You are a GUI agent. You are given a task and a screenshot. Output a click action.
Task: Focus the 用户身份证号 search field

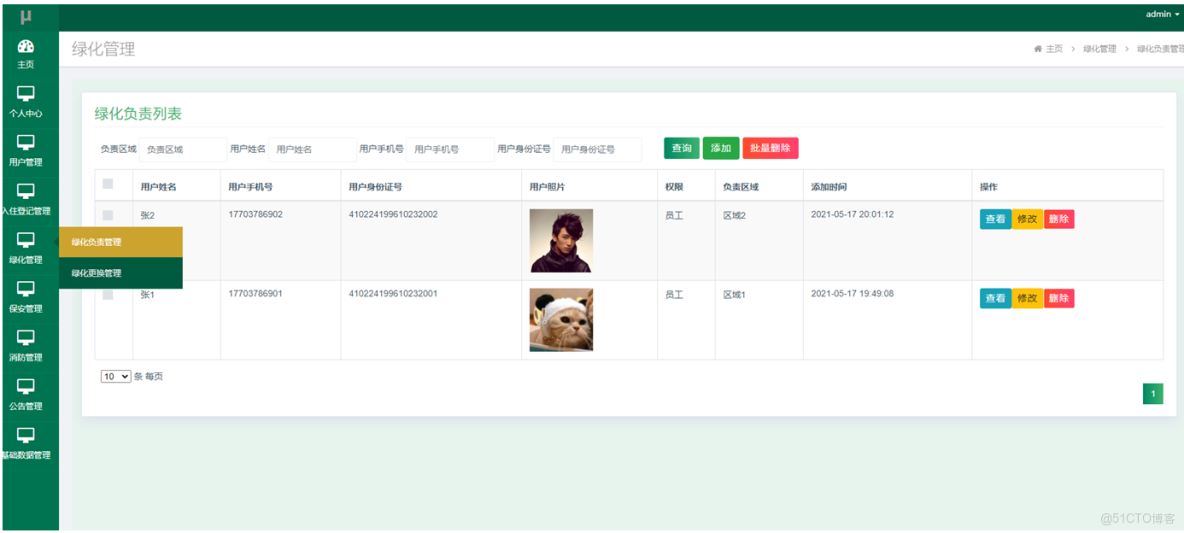(597, 149)
